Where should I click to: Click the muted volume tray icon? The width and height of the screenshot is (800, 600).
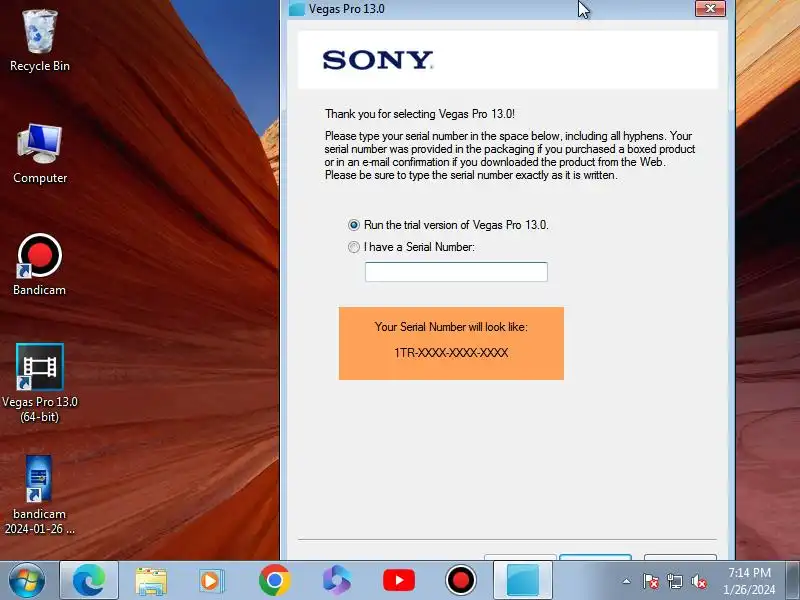[x=698, y=581]
